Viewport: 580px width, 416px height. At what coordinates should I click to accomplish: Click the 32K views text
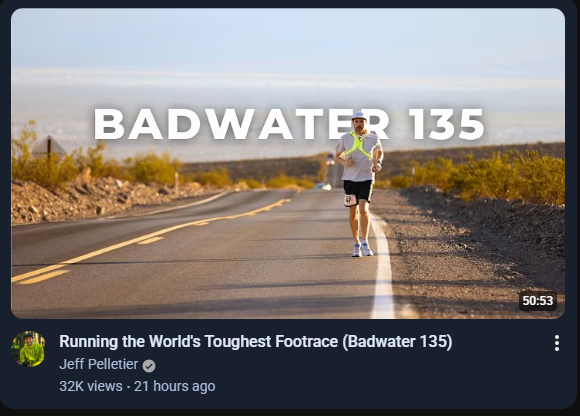[91, 386]
